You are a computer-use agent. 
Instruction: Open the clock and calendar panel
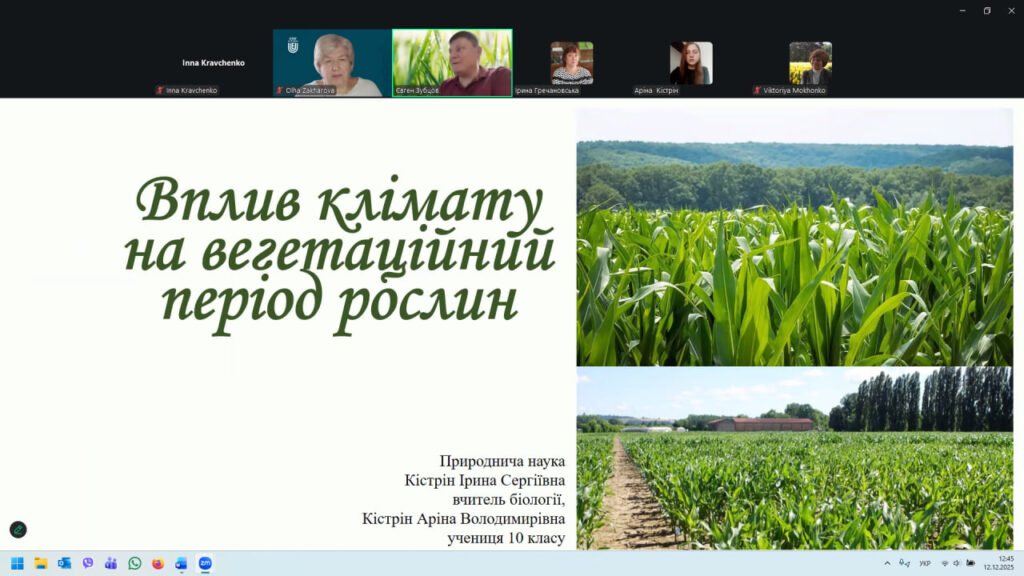pos(1000,562)
